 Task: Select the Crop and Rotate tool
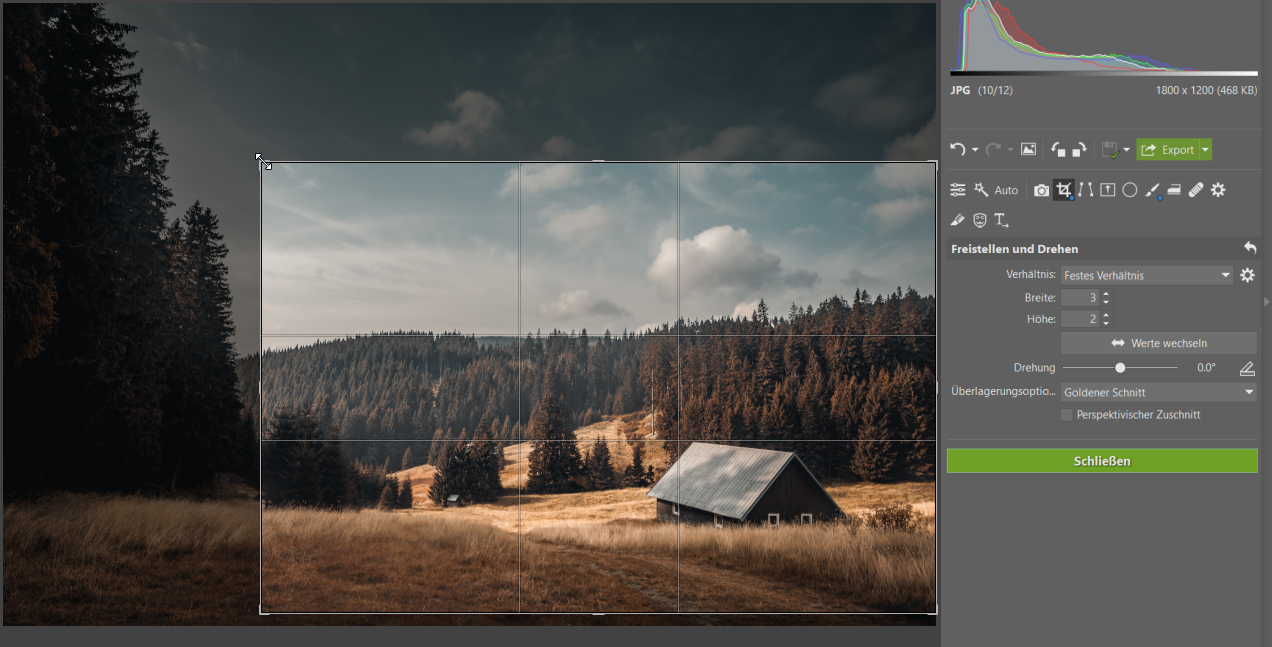pos(1064,190)
